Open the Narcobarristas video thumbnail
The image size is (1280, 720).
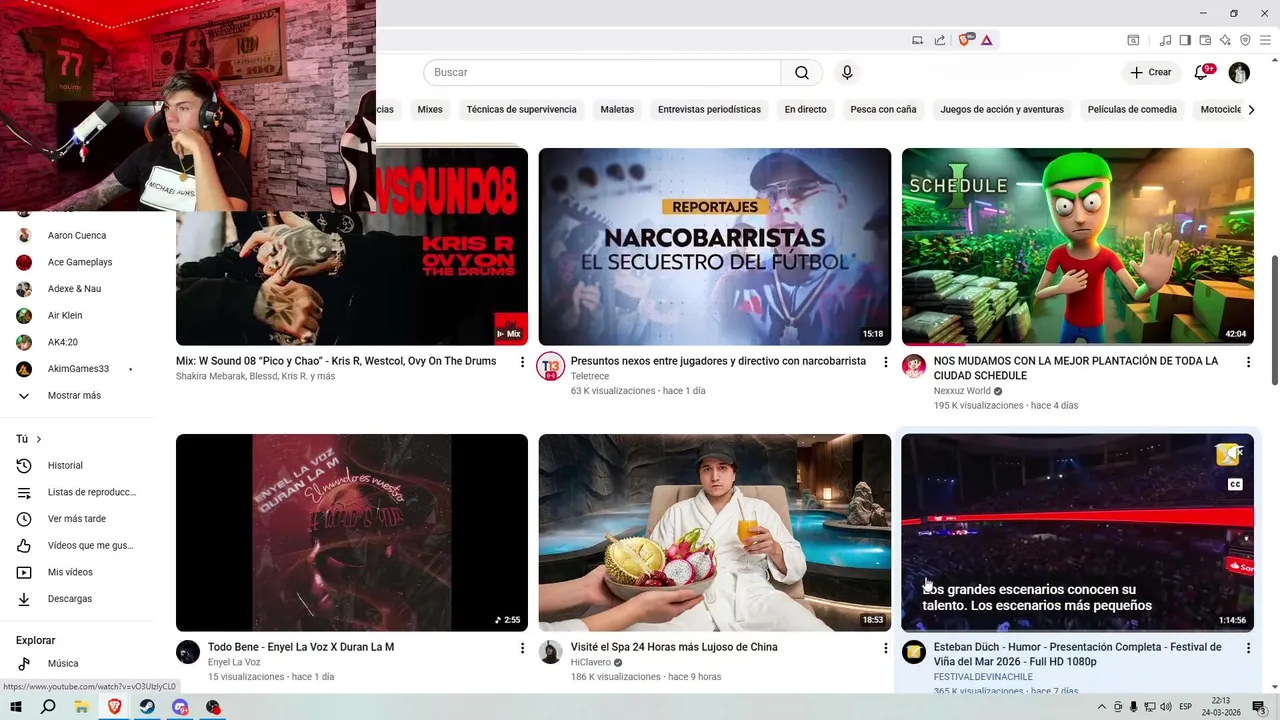tap(715, 247)
